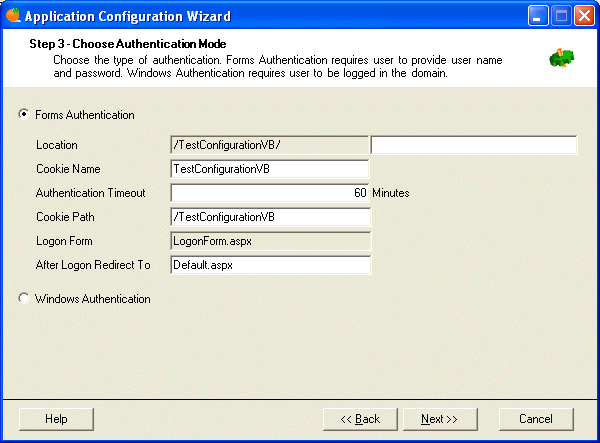The width and height of the screenshot is (600, 443).
Task: Click the Step 3 Choose Authentication Mode heading
Action: [x=128, y=44]
